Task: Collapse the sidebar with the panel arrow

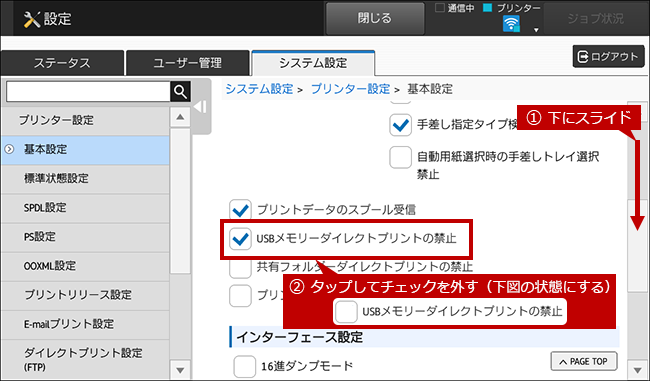Action: [x=201, y=107]
